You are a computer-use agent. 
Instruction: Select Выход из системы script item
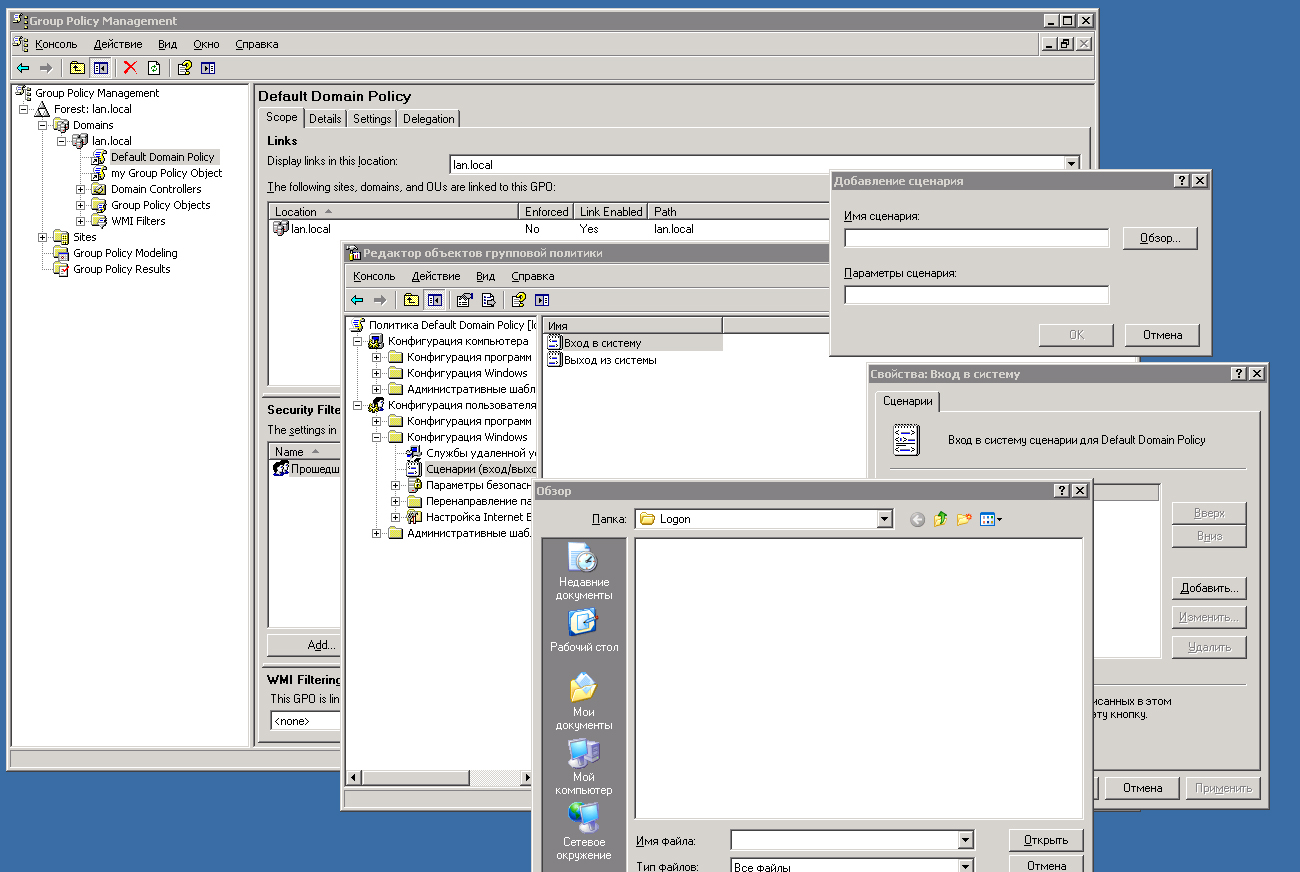point(602,360)
